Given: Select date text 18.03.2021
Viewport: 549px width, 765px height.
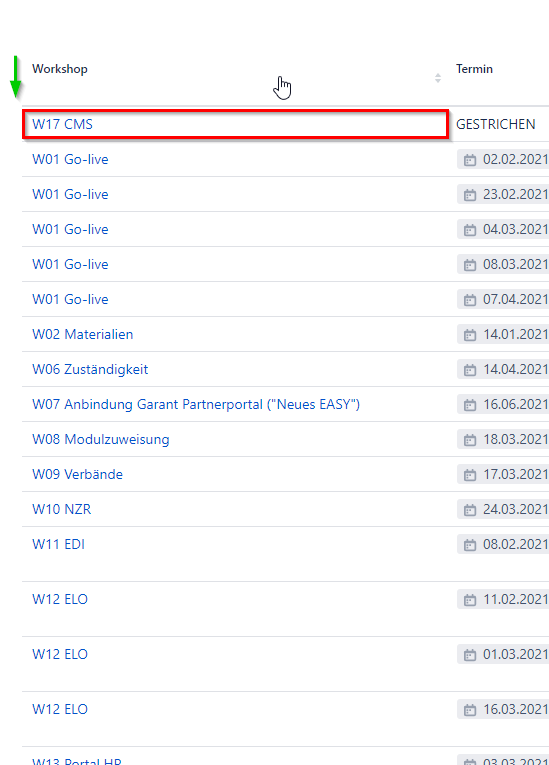Looking at the screenshot, I should [x=516, y=440].
